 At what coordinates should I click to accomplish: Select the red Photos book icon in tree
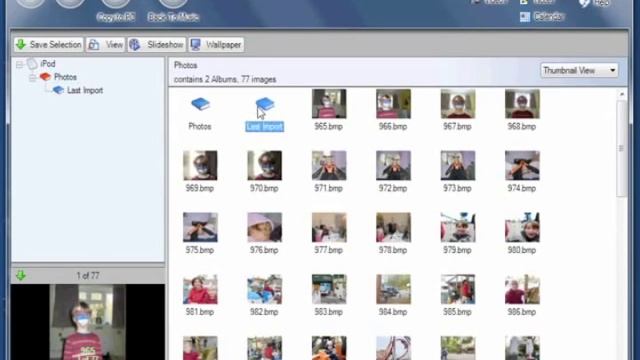click(45, 77)
